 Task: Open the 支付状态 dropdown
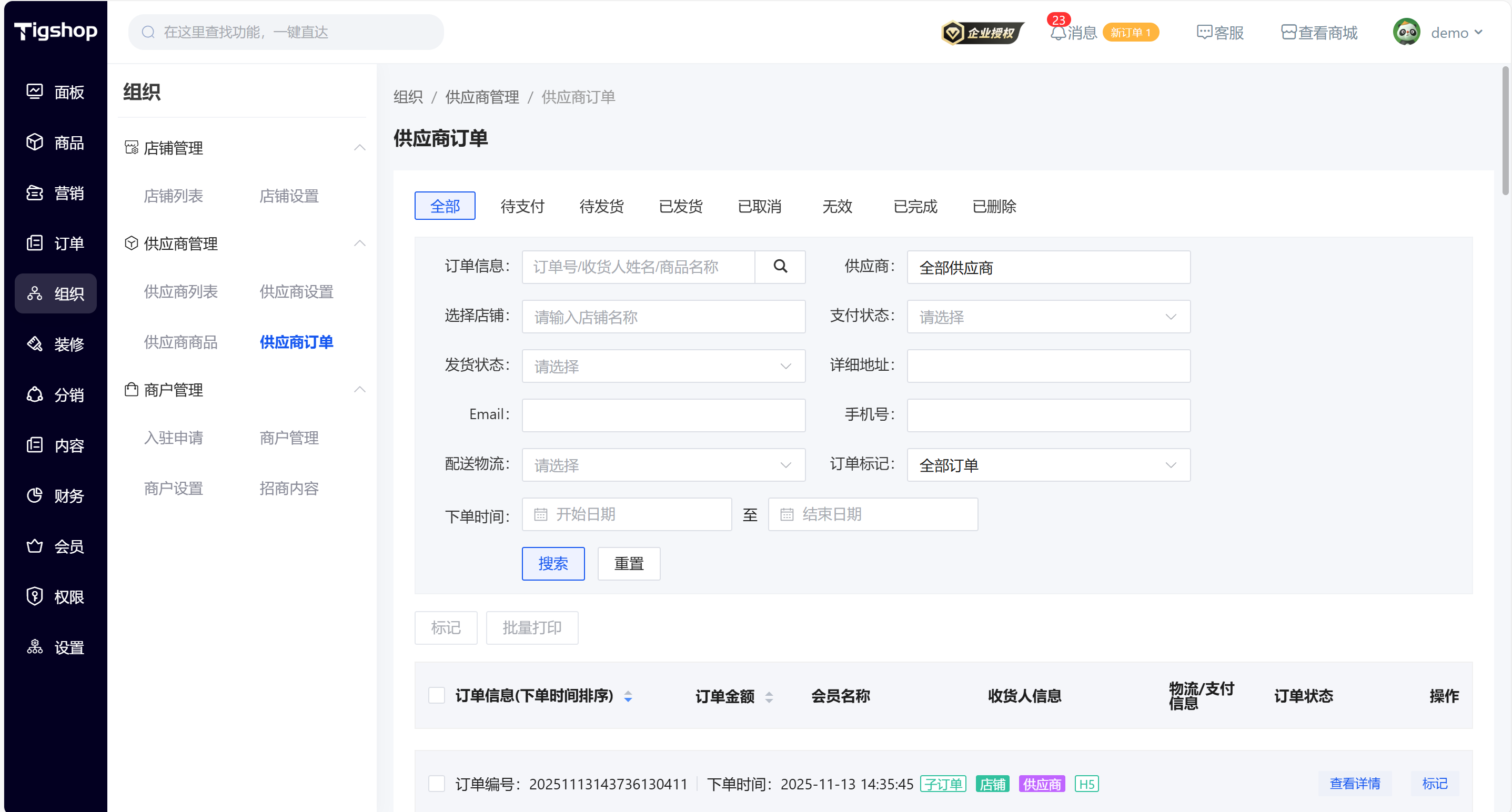tap(1047, 317)
